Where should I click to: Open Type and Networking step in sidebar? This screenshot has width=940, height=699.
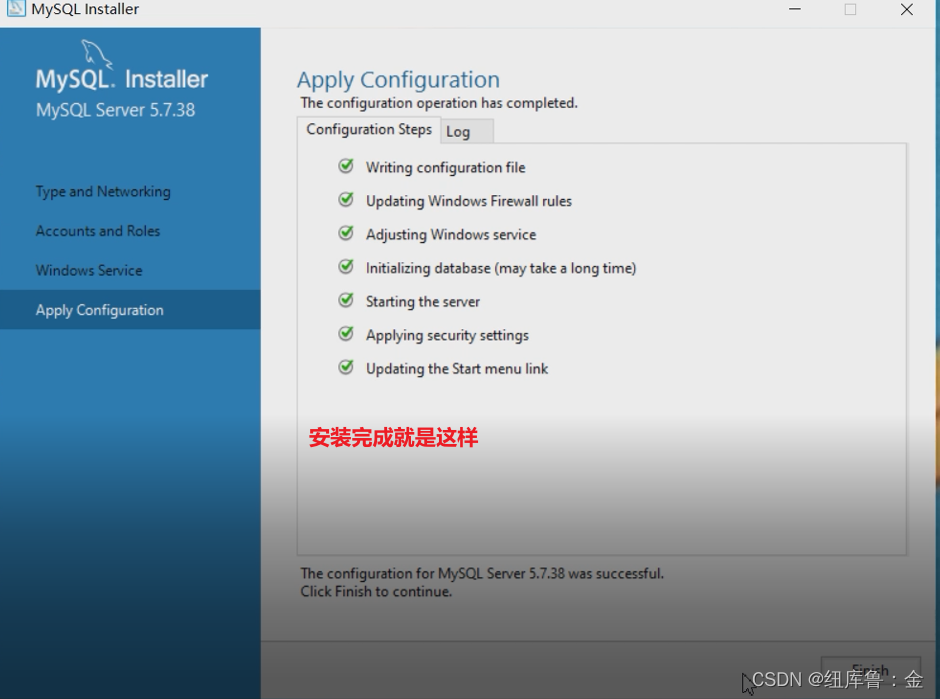(x=103, y=192)
